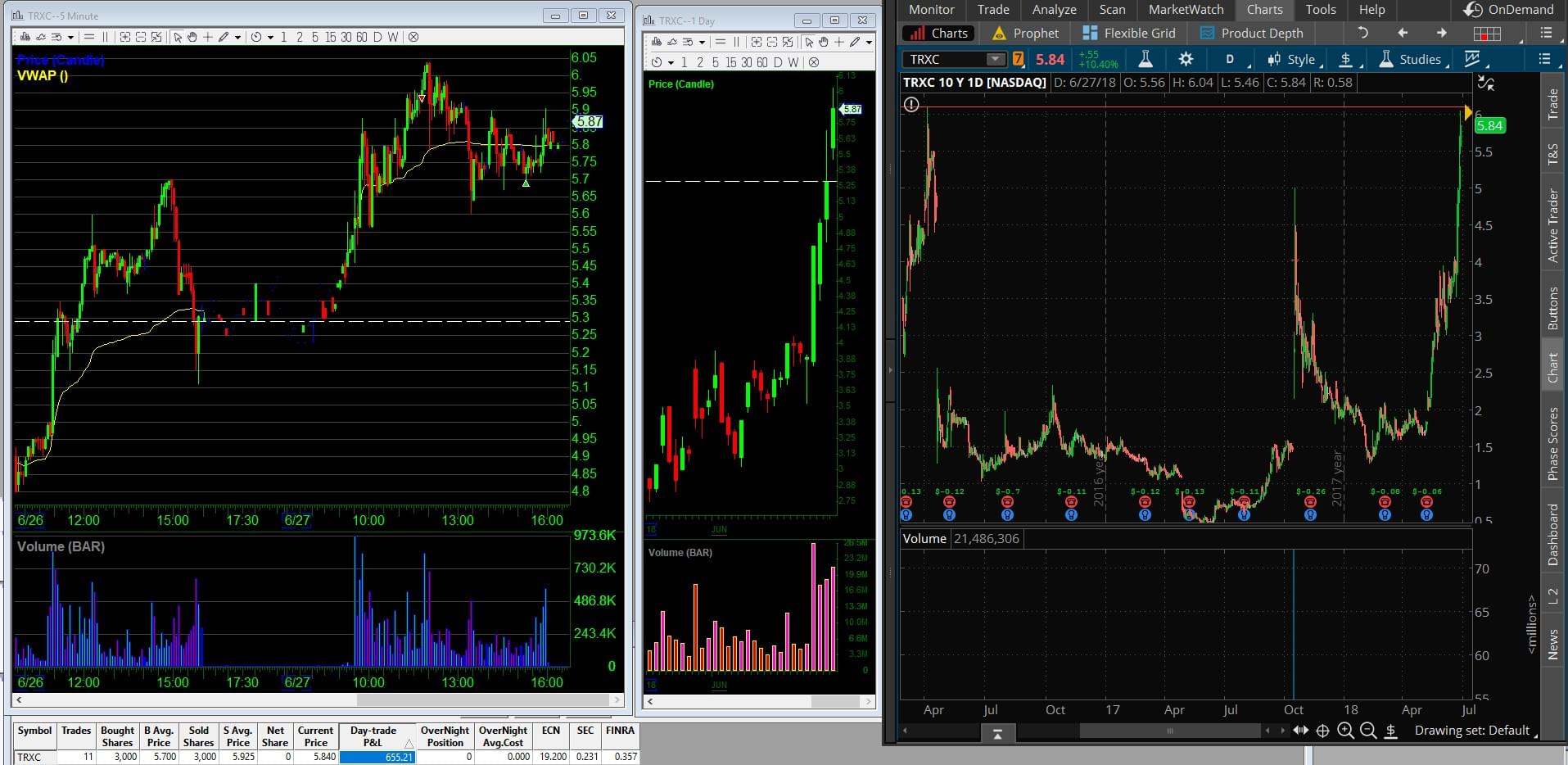
Task: Select the hand pan tool in 1 Day chart
Action: pos(824,42)
